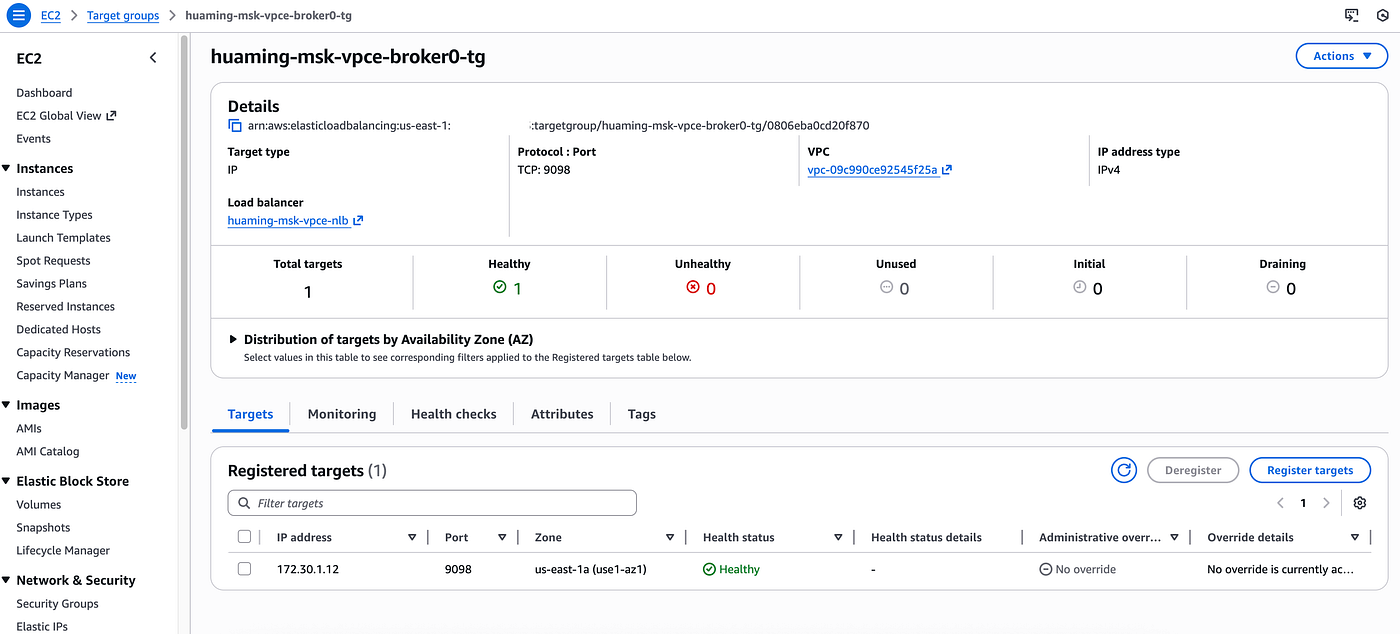Open Spot Requests in the sidebar

click(53, 261)
